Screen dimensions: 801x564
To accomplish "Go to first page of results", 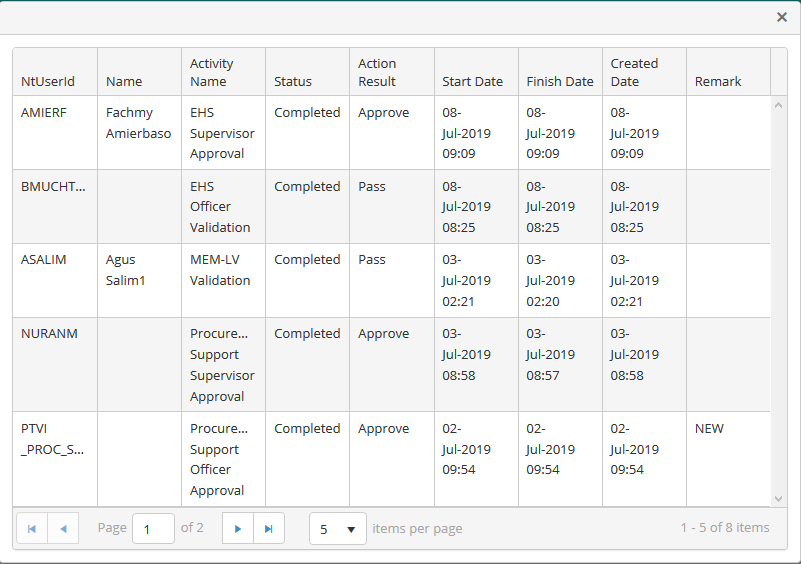I will [x=32, y=528].
